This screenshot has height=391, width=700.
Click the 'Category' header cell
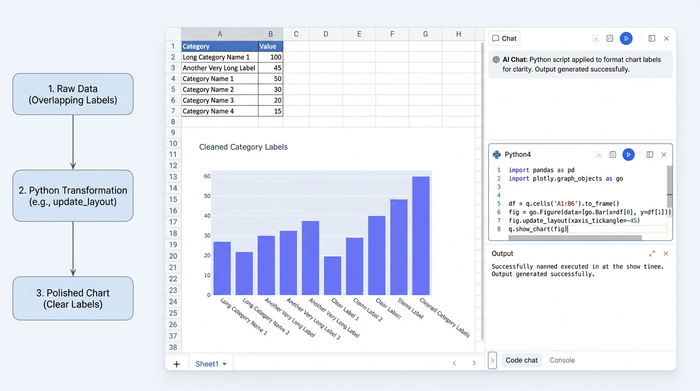click(220, 46)
